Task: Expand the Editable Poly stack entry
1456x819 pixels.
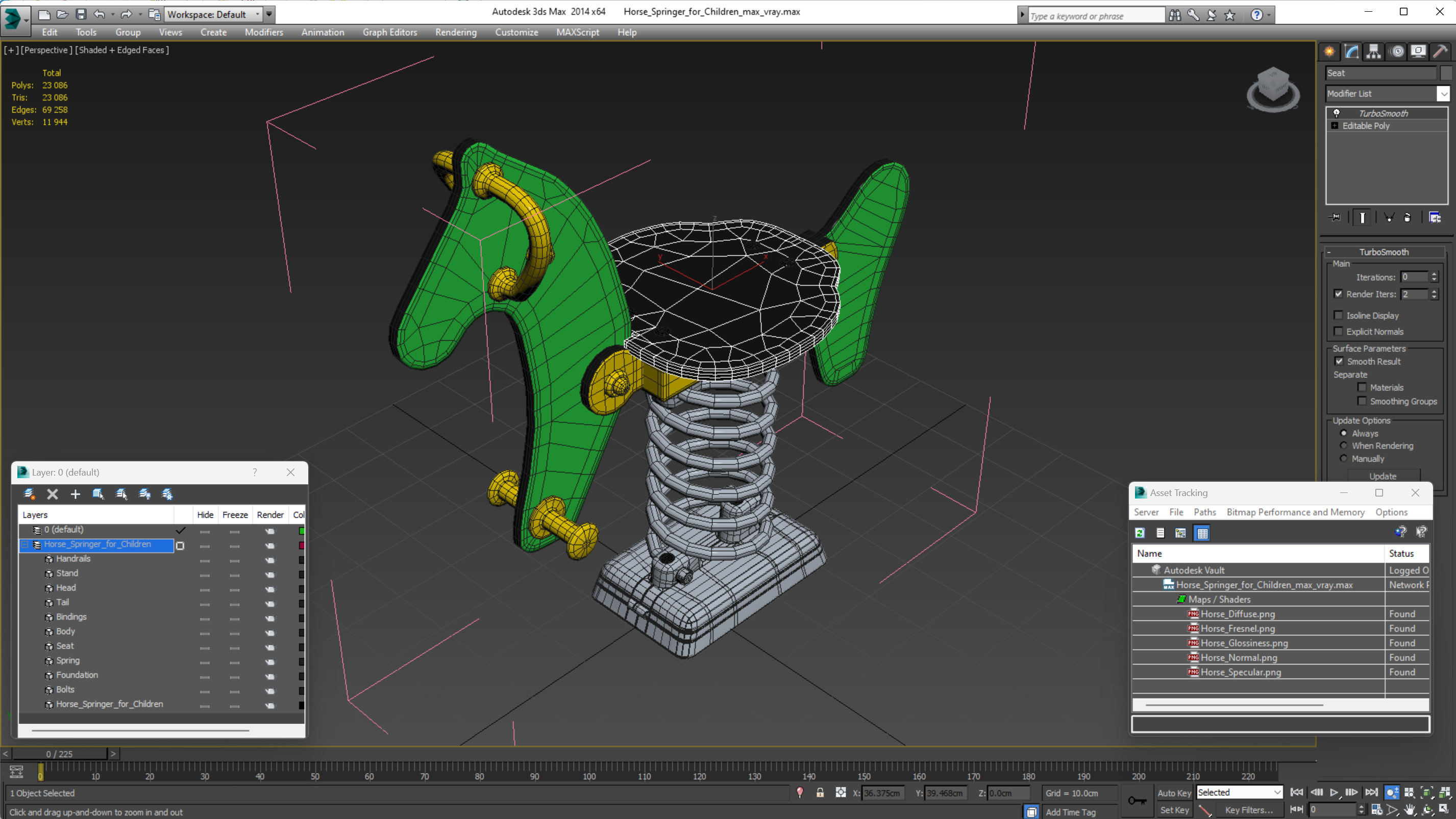Action: click(x=1335, y=126)
